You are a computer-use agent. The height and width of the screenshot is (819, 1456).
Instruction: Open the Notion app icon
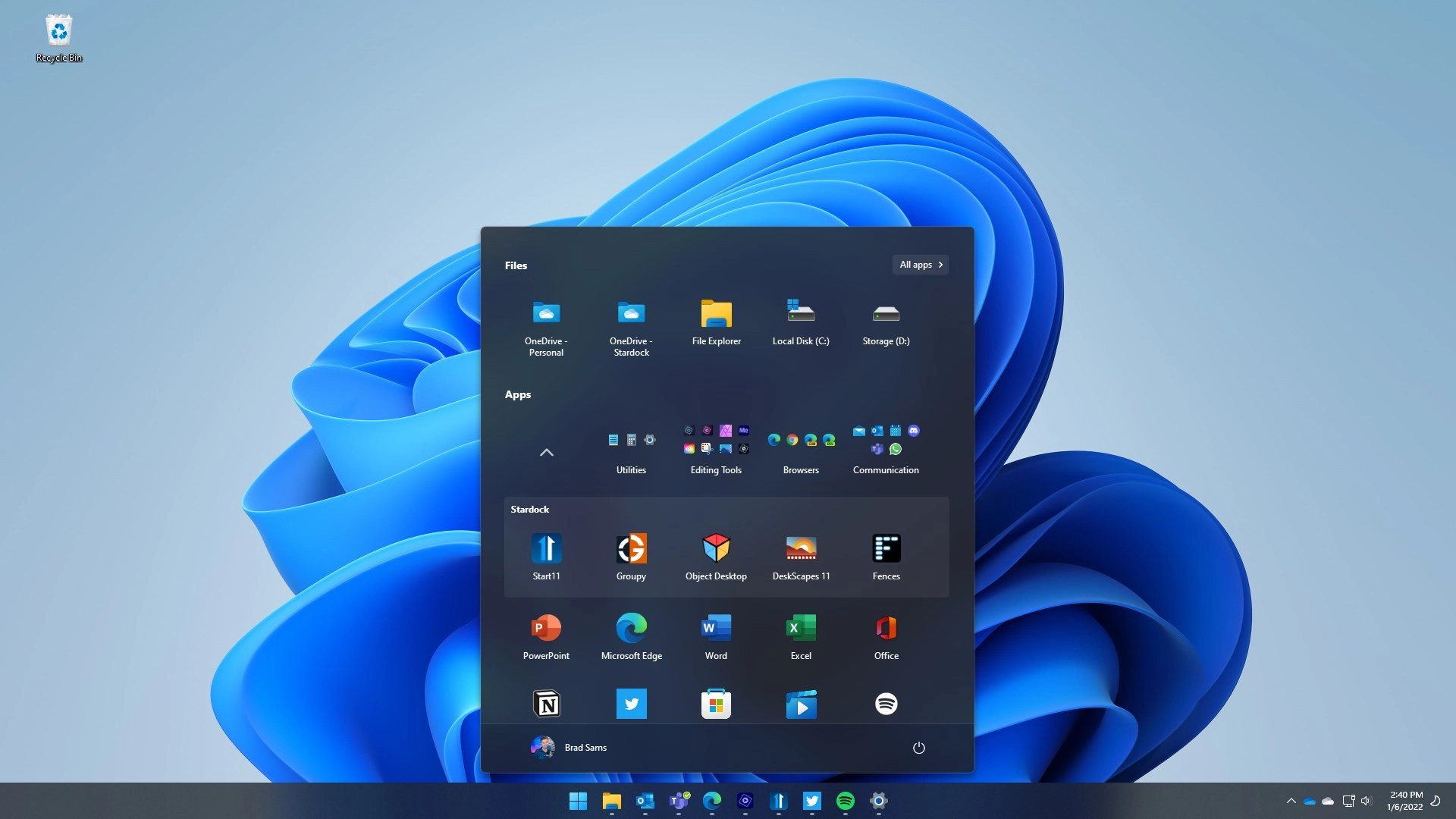pyautogui.click(x=546, y=704)
